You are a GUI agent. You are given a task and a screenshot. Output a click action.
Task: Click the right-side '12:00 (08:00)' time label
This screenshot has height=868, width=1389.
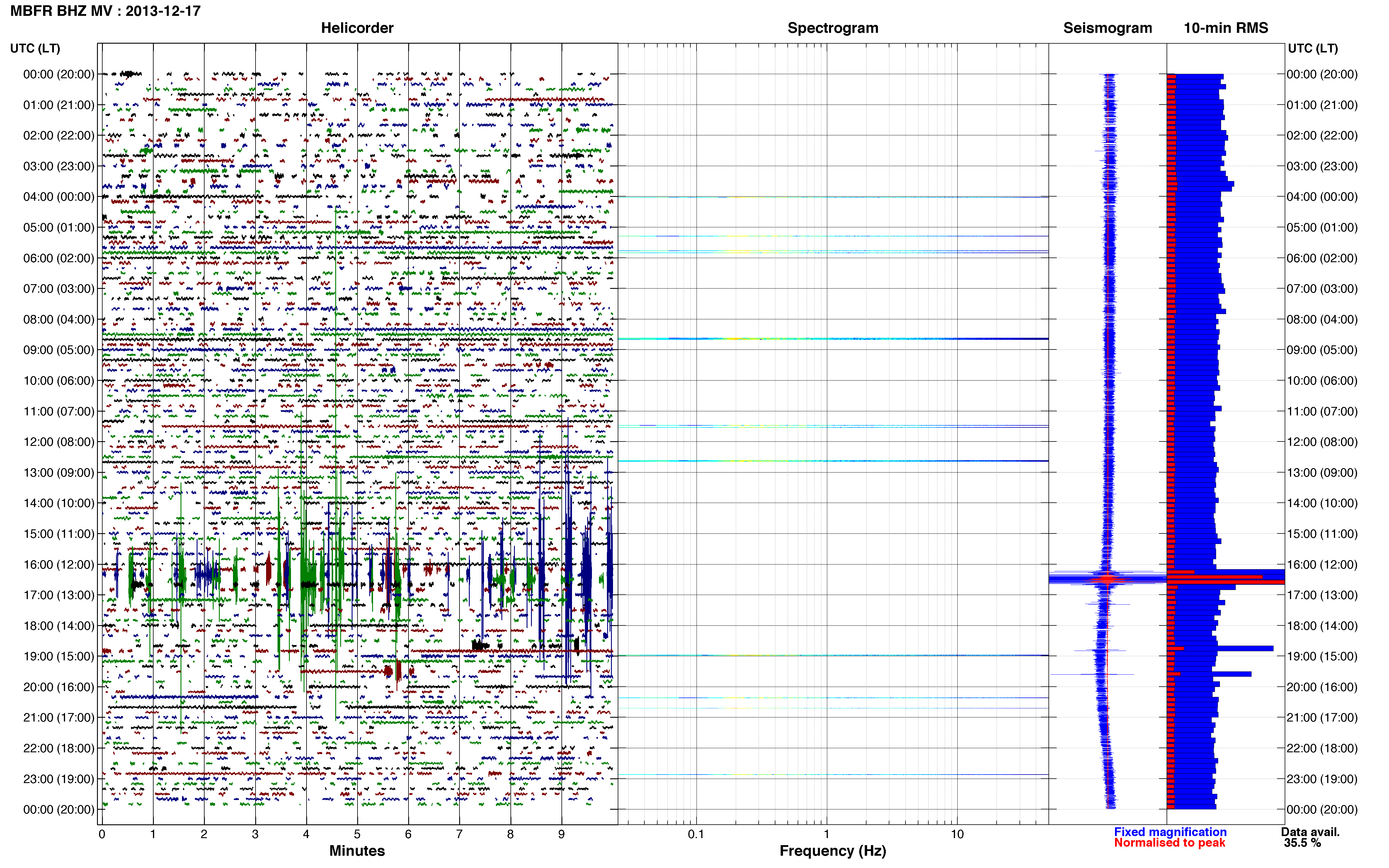point(1322,442)
